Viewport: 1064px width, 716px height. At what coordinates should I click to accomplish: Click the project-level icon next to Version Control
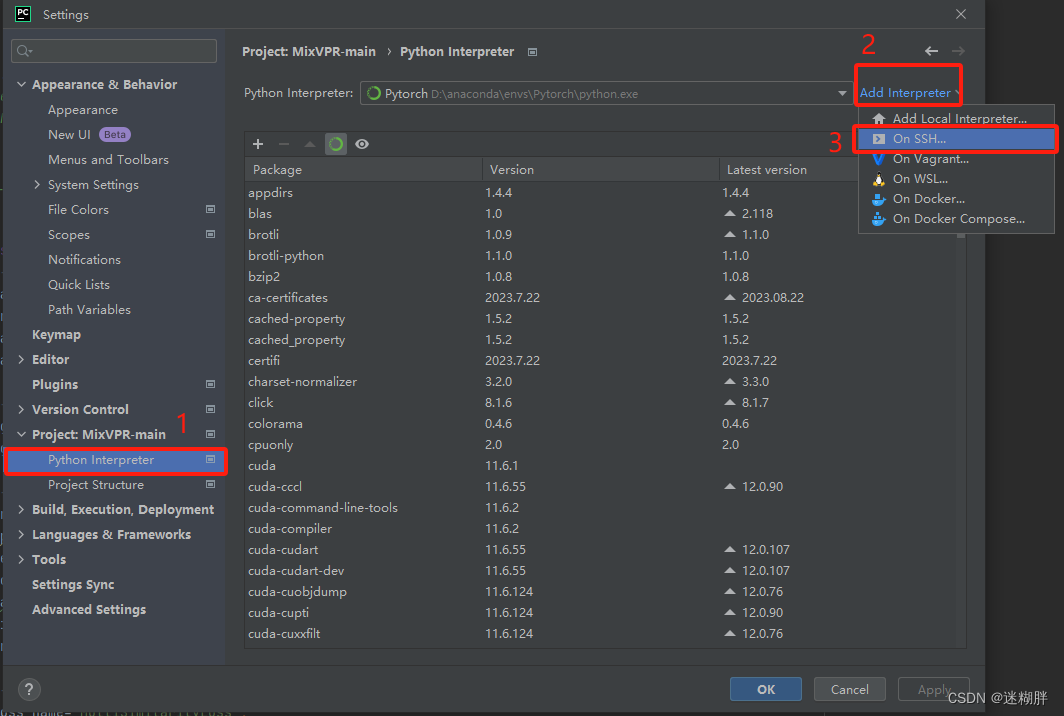point(210,409)
